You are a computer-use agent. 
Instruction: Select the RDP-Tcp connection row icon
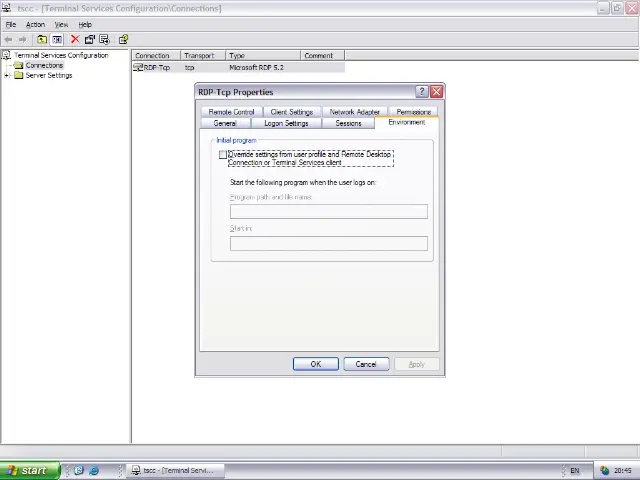pyautogui.click(x=138, y=67)
